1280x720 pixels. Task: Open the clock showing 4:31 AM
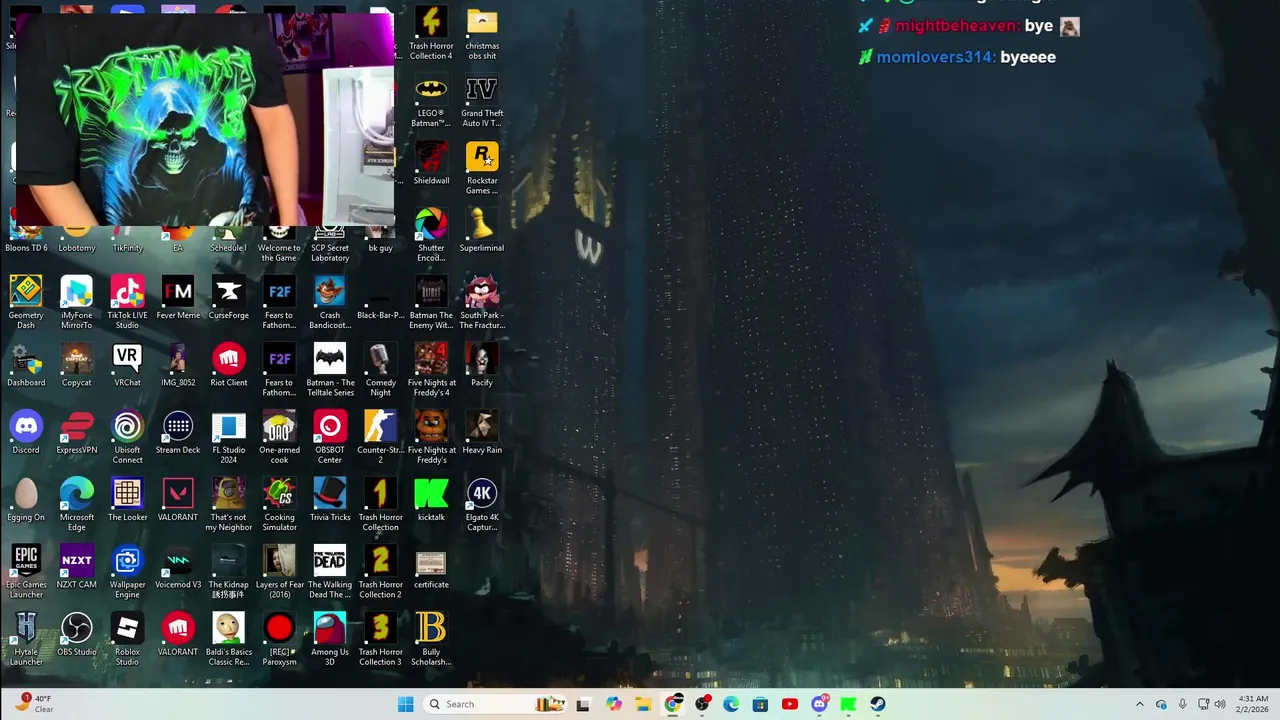tap(1253, 704)
